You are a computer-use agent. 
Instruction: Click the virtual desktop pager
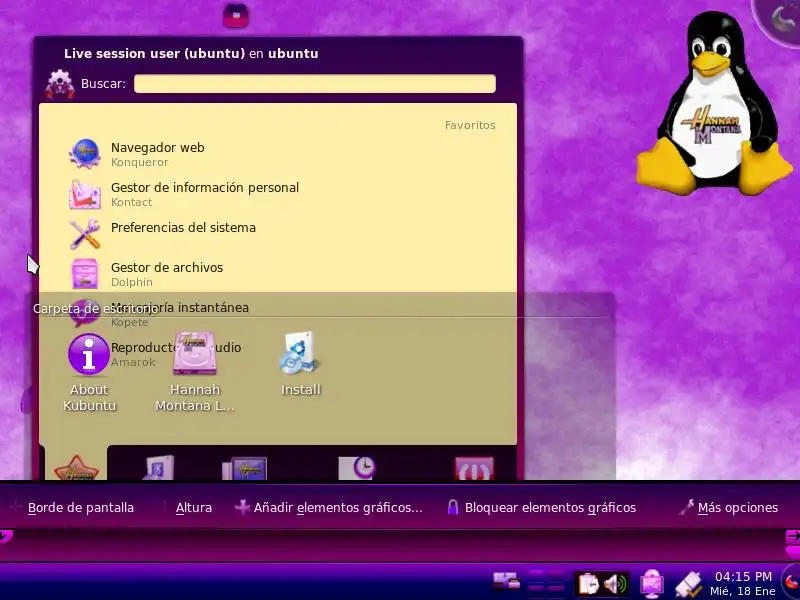coord(545,584)
